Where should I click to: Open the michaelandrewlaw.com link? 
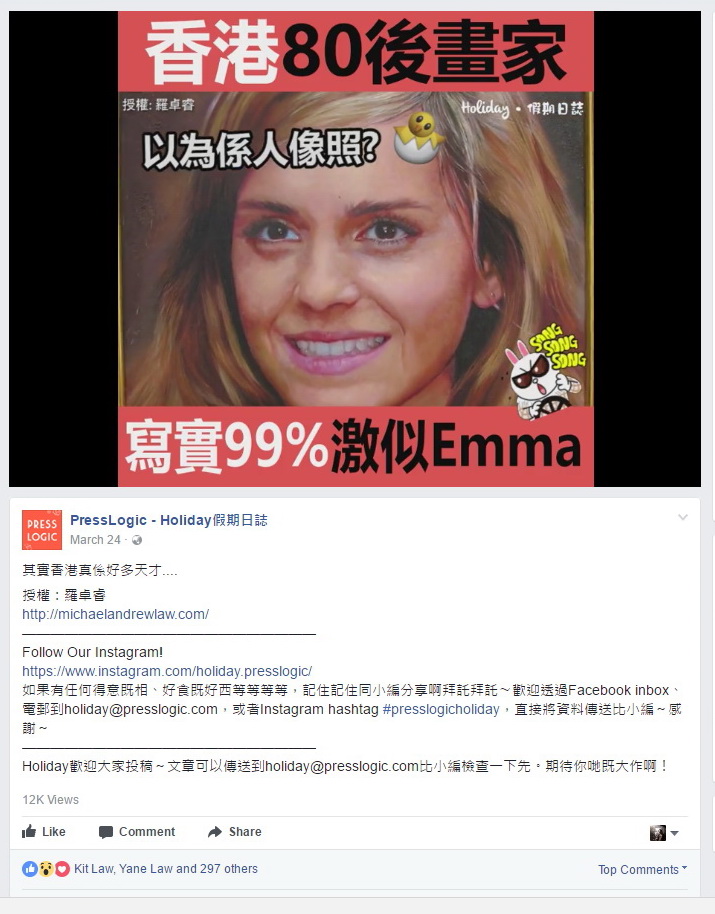[x=115, y=614]
